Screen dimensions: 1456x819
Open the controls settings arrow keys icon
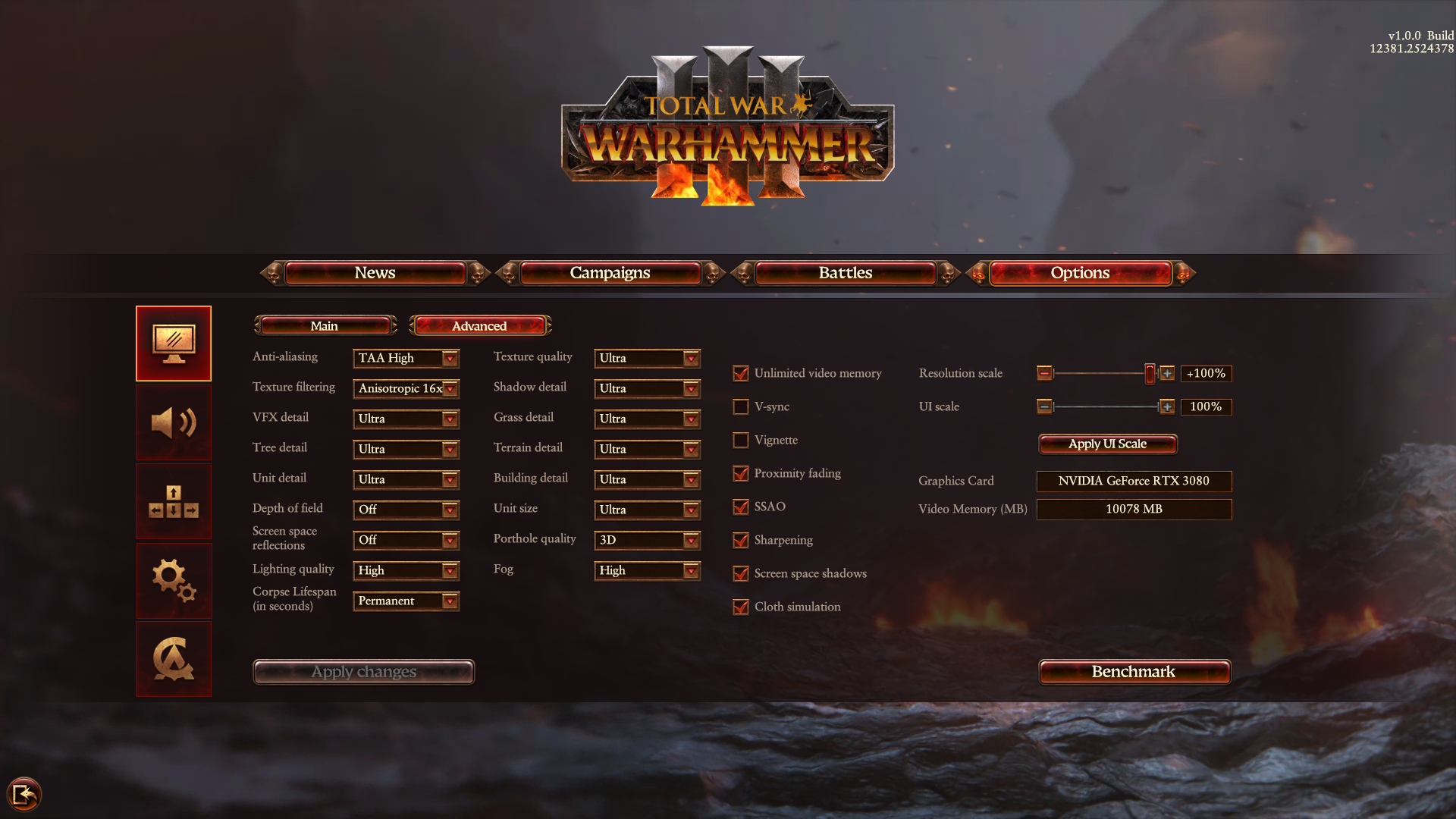(x=174, y=501)
